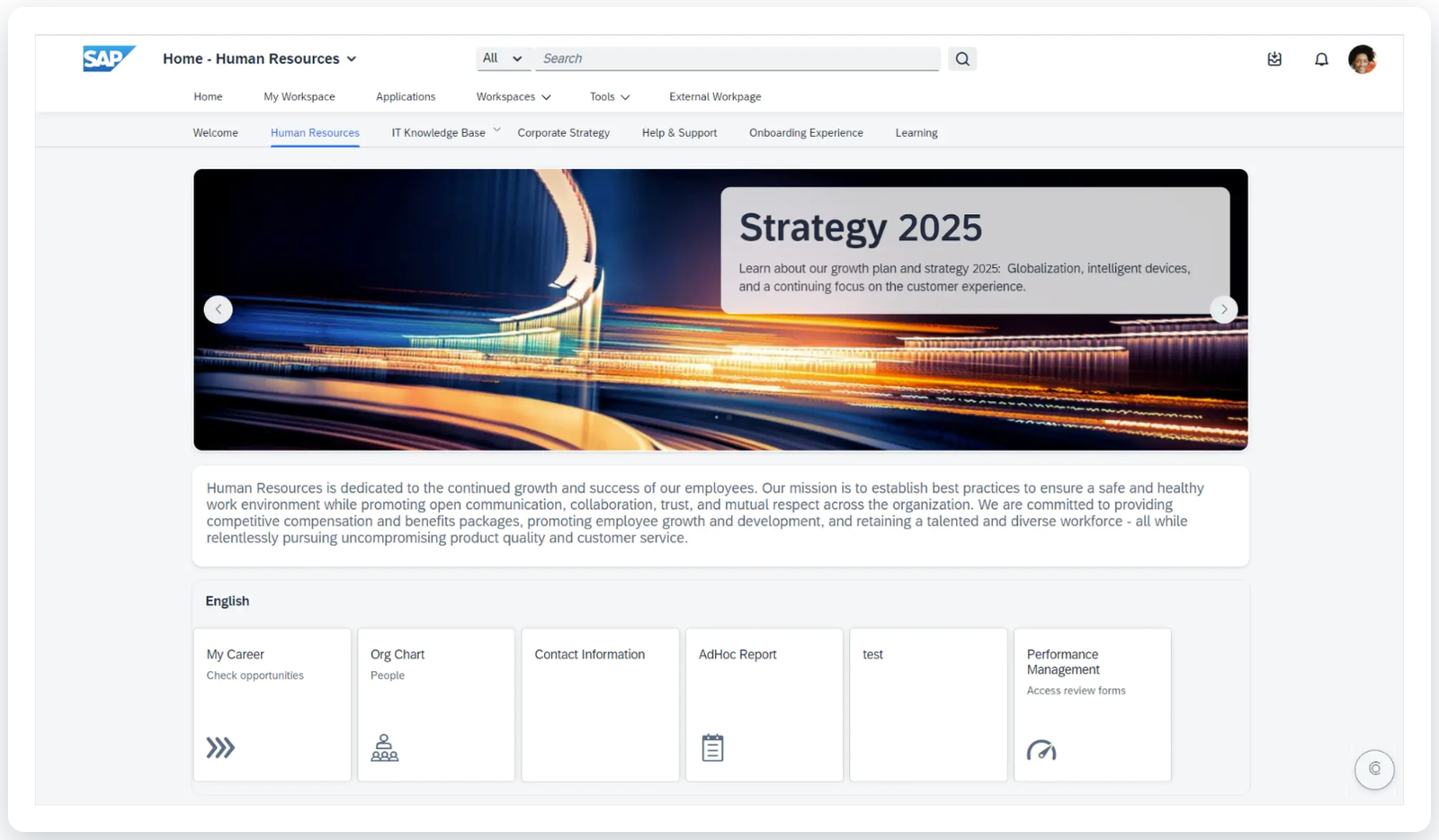
Task: Expand the Home - Human Resources title dropdown
Action: point(352,59)
